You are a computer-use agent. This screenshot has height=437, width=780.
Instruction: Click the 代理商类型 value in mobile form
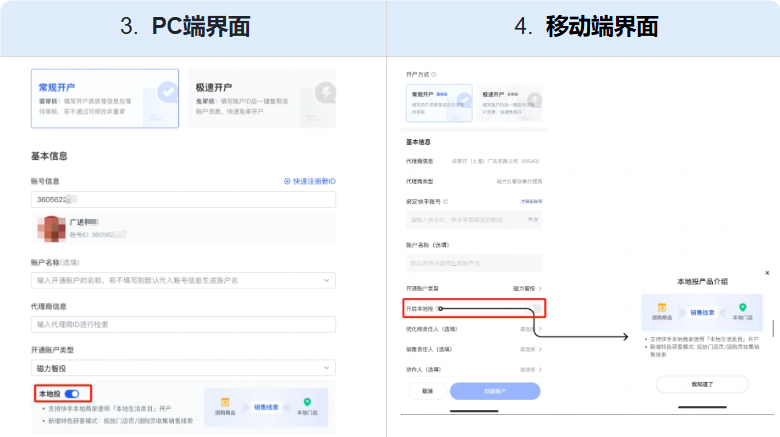pos(519,182)
